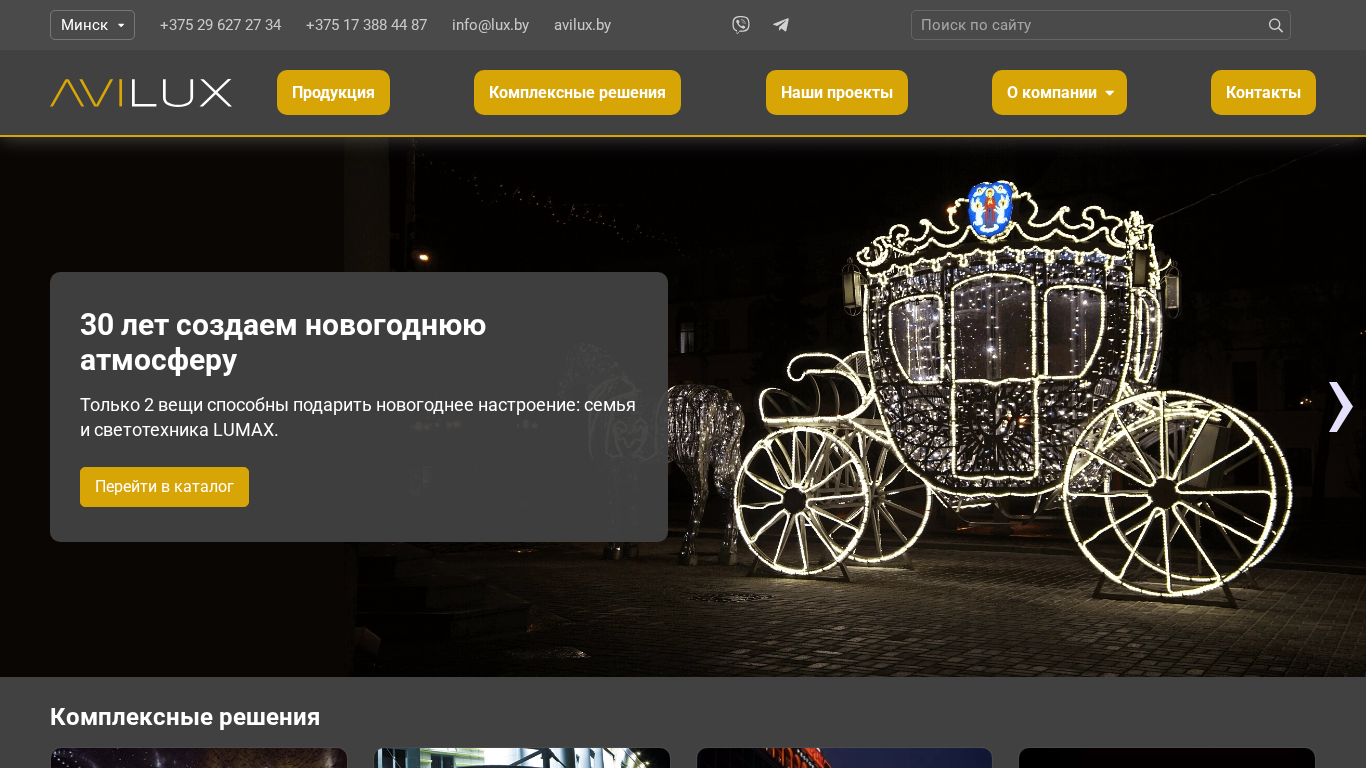Open Комплексные решения in the navigation bar
The image size is (1366, 768).
coord(577,93)
